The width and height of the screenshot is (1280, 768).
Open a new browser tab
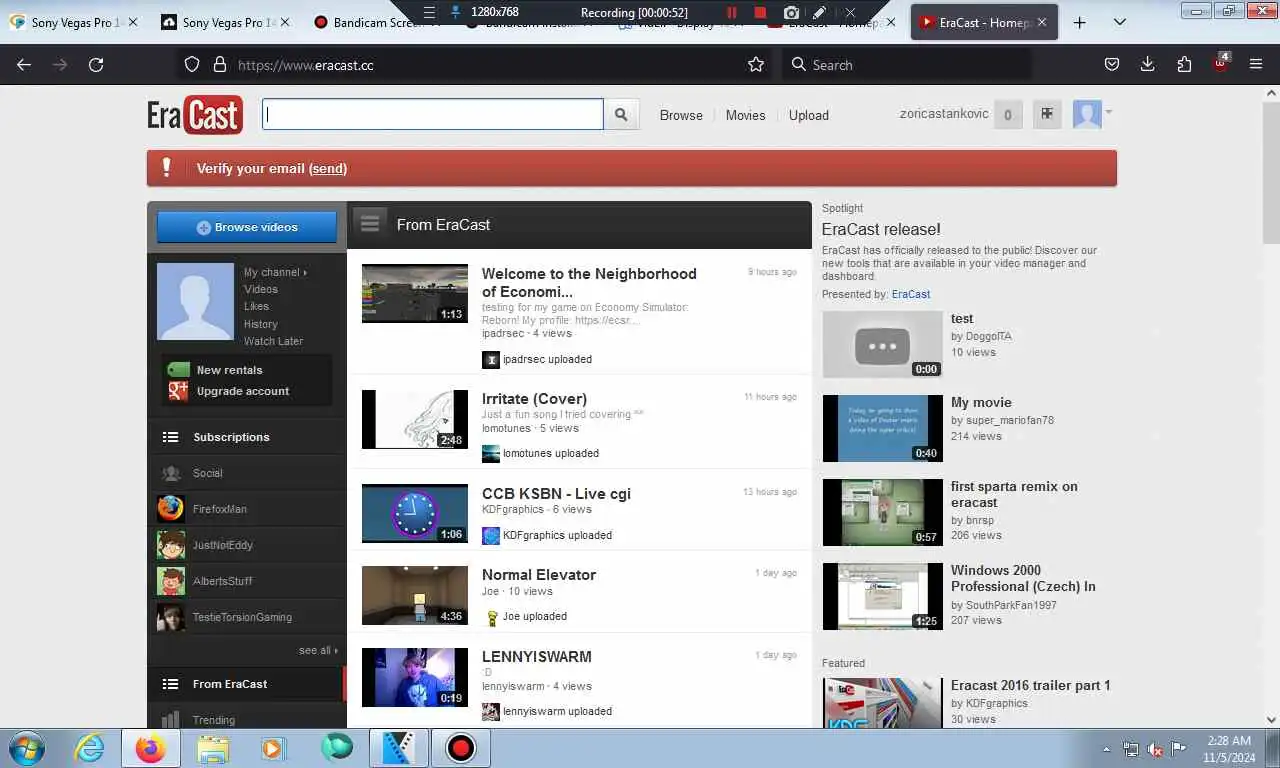click(1079, 22)
